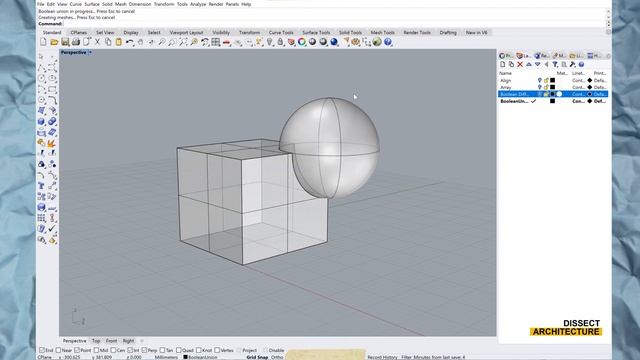
Task: Open the Solid menu
Action: tap(107, 4)
